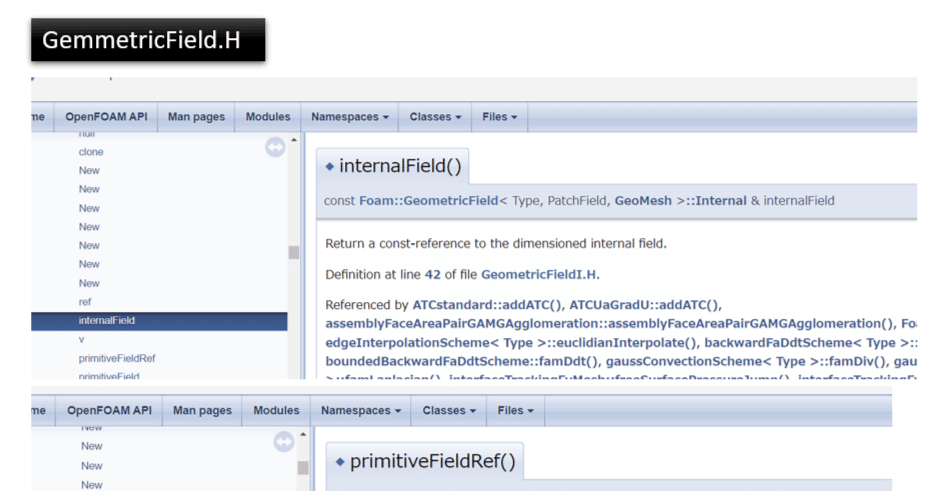
Task: Click the sync toggle icon in upper navigation panel
Action: tap(275, 147)
